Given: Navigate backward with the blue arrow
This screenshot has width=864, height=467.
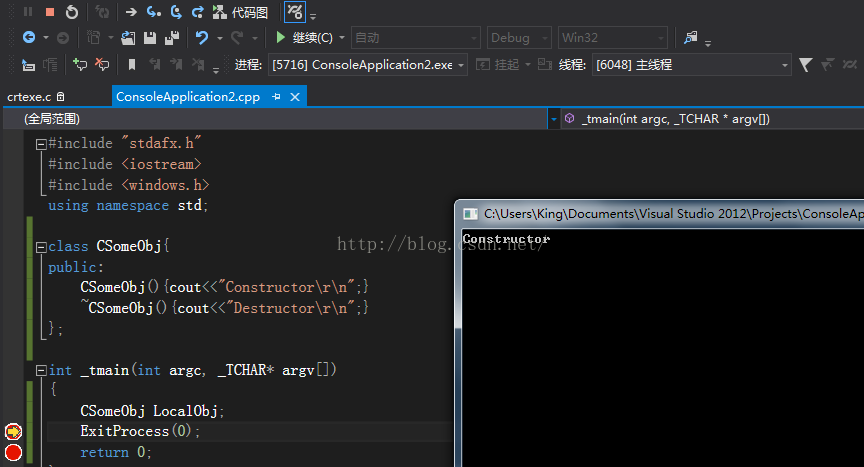Looking at the screenshot, I should (x=29, y=37).
